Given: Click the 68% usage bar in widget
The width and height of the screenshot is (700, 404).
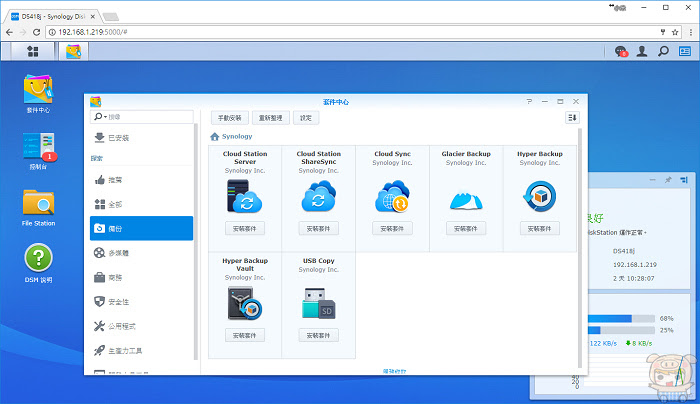Looking at the screenshot, I should point(621,318).
